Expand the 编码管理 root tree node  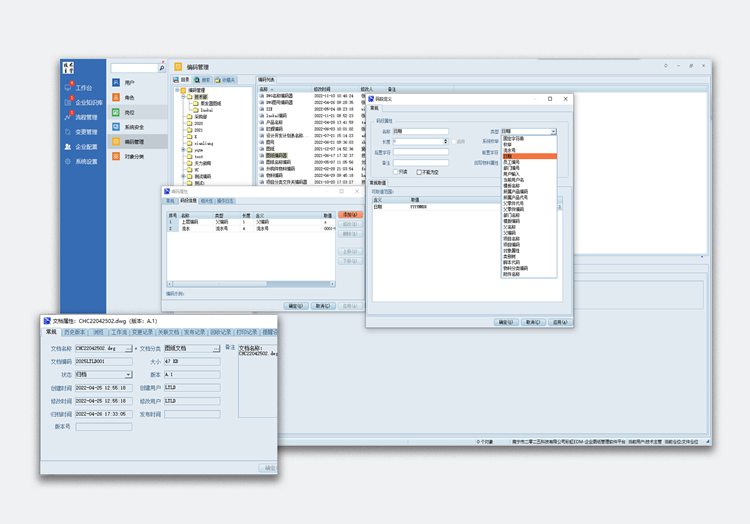point(178,90)
